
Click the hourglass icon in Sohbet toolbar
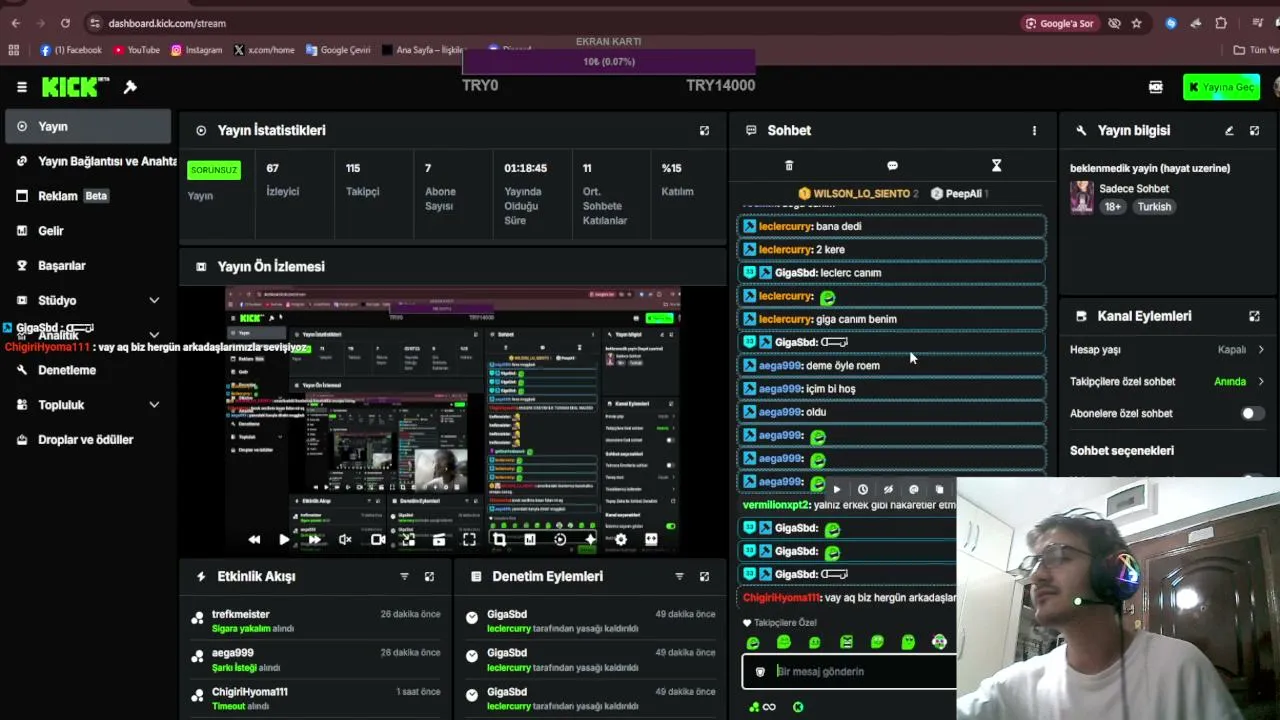click(x=996, y=165)
